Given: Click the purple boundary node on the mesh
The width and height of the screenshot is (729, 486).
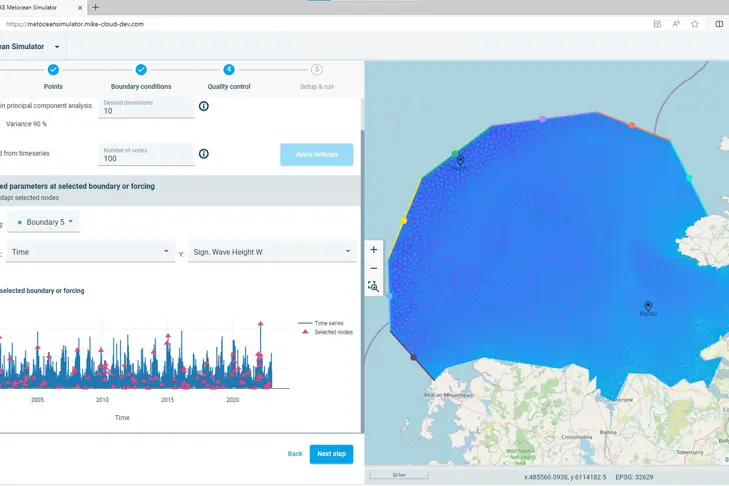Looking at the screenshot, I should click(x=543, y=120).
